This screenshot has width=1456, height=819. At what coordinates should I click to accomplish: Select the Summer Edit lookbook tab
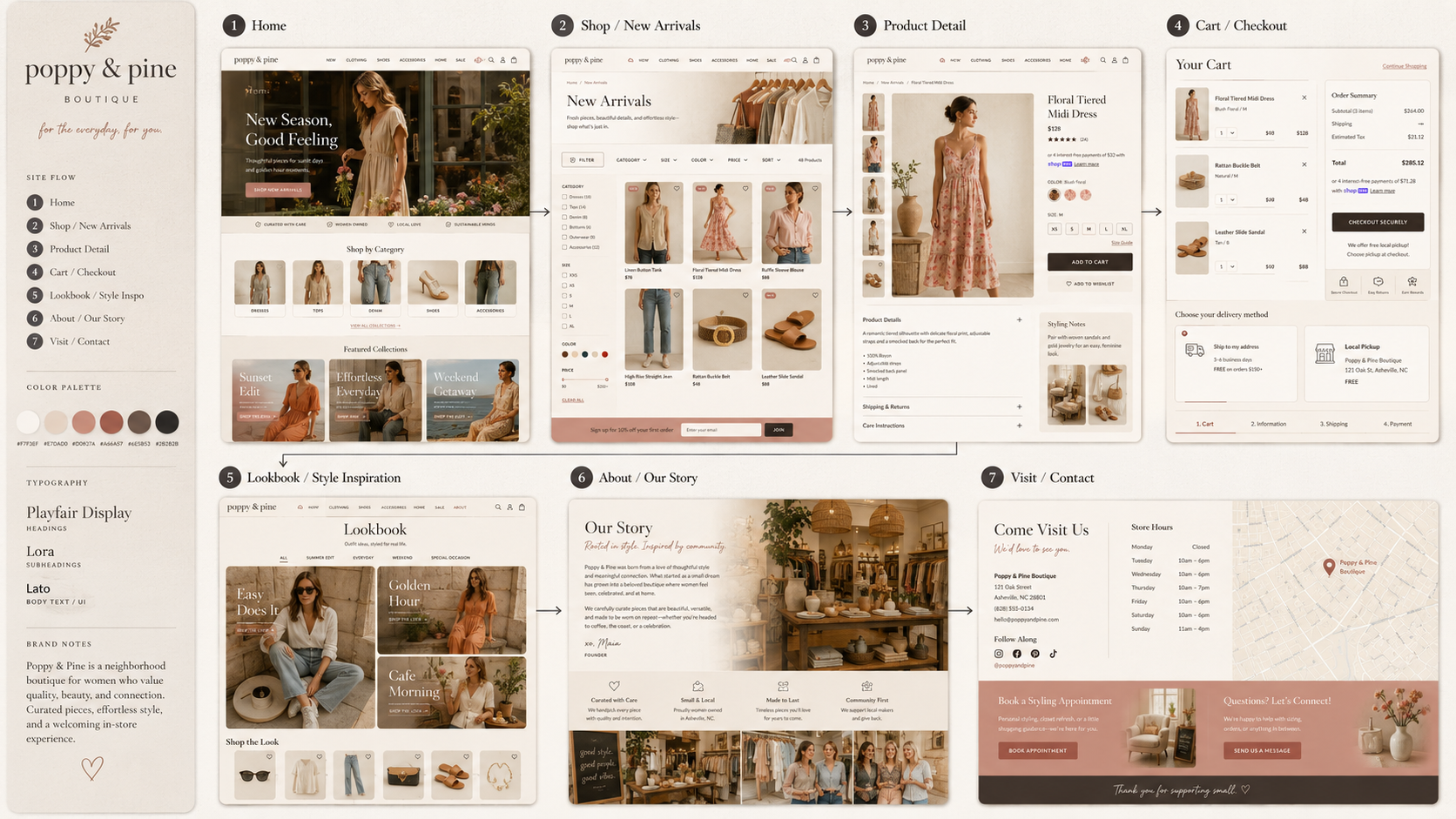pyautogui.click(x=320, y=557)
